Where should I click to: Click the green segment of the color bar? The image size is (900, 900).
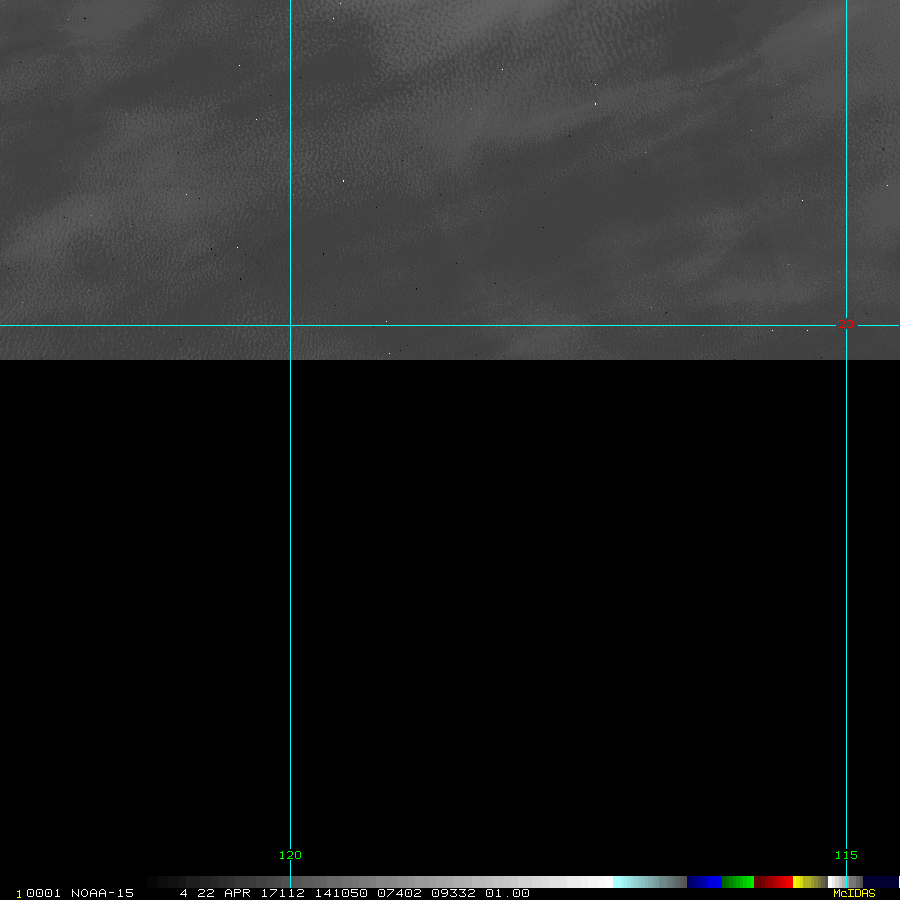[x=738, y=882]
